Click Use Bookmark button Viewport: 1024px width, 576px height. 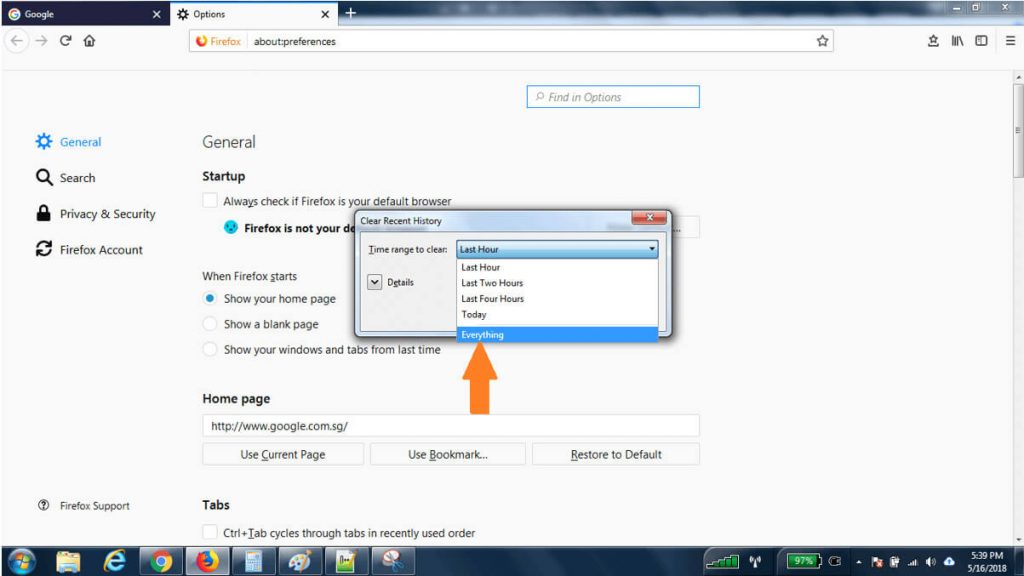[447, 455]
